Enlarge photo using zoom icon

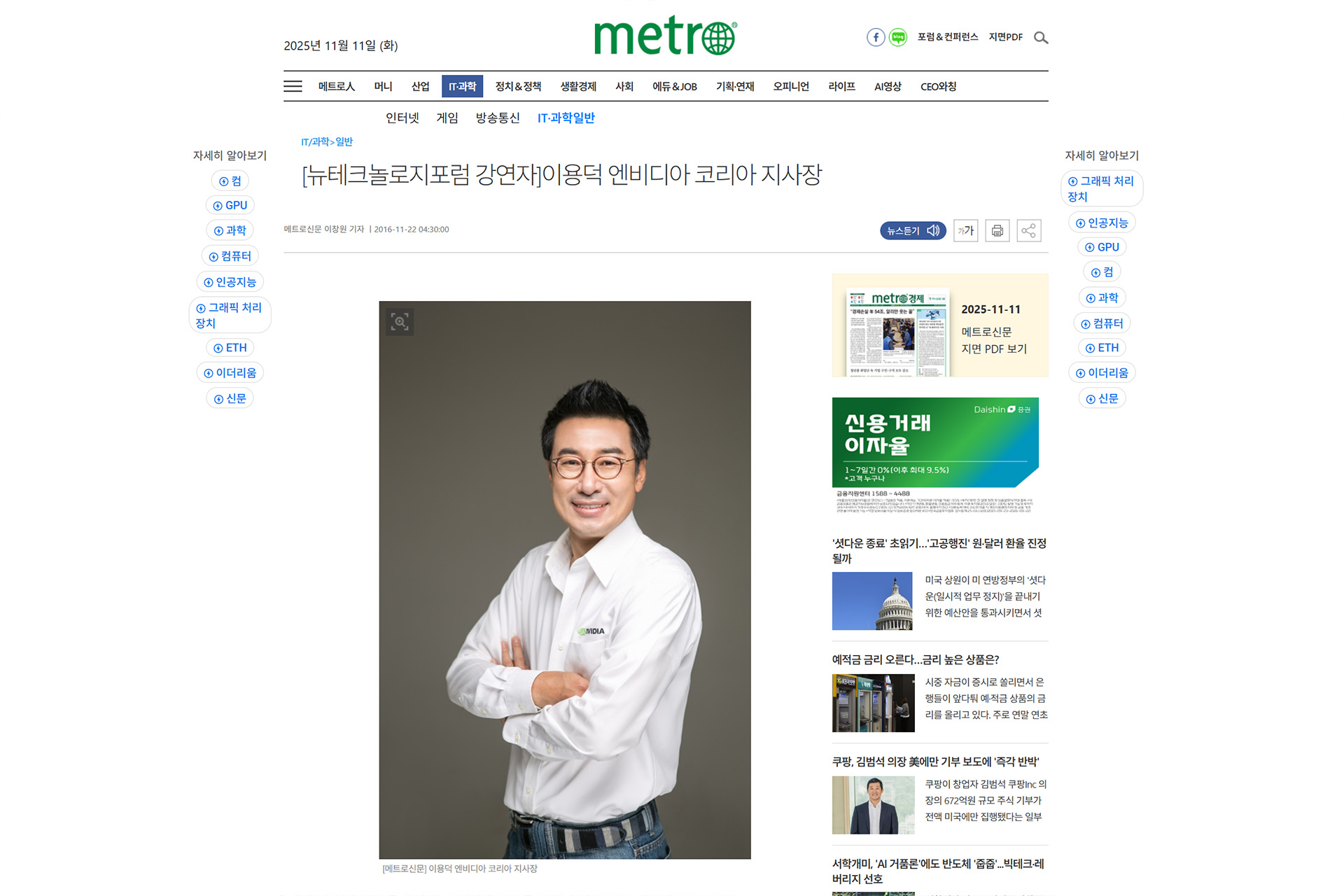[x=400, y=322]
